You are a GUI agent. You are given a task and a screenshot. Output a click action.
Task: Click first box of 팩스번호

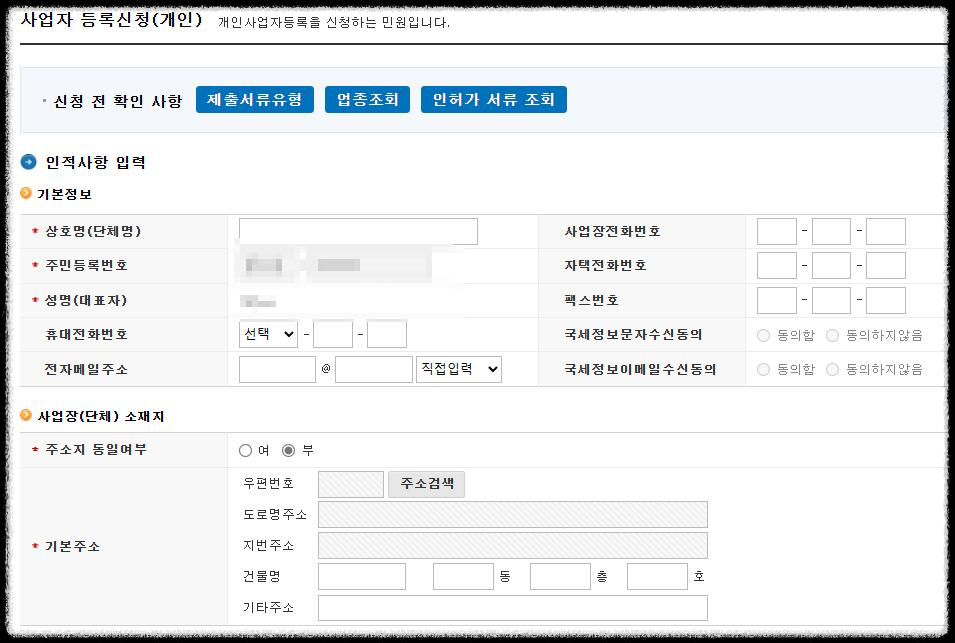click(x=777, y=301)
